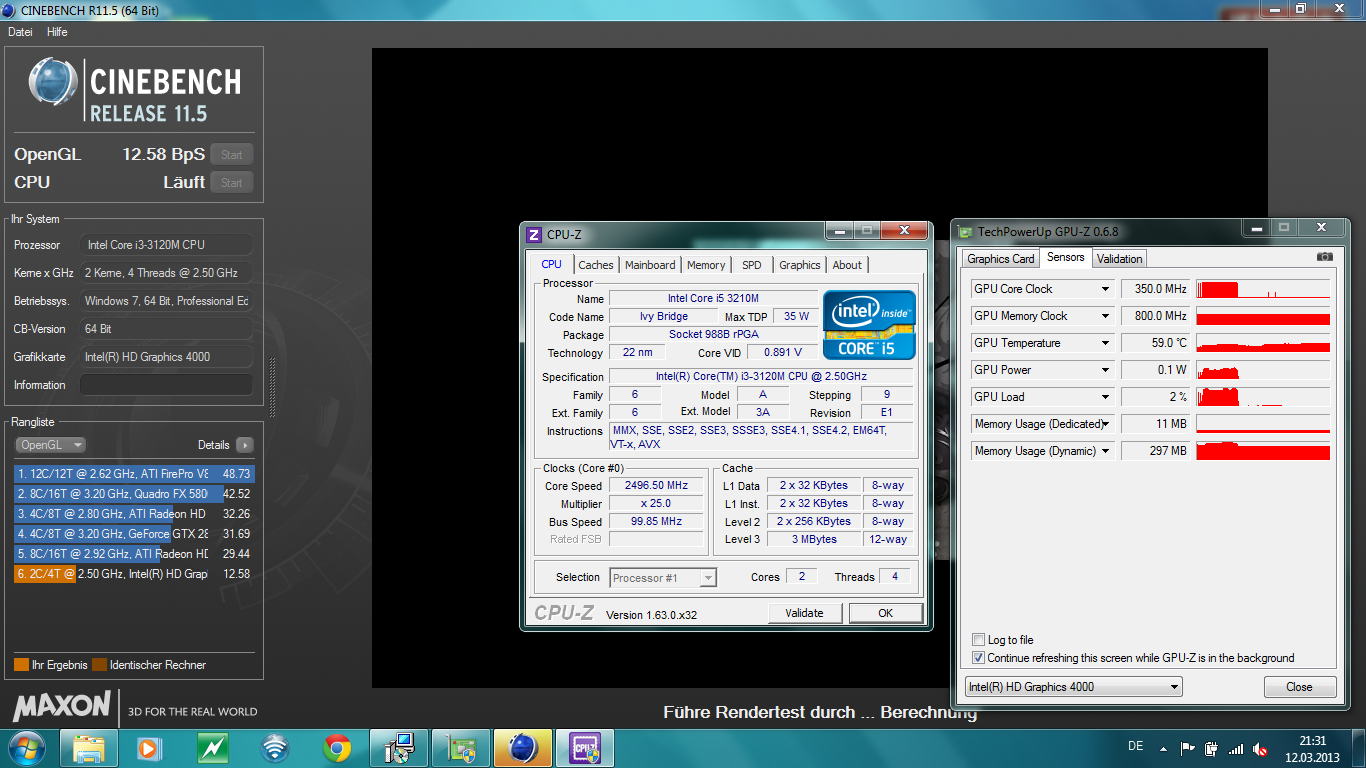Uncheck Continue refreshing in background option
This screenshot has height=768, width=1366.
click(978, 658)
